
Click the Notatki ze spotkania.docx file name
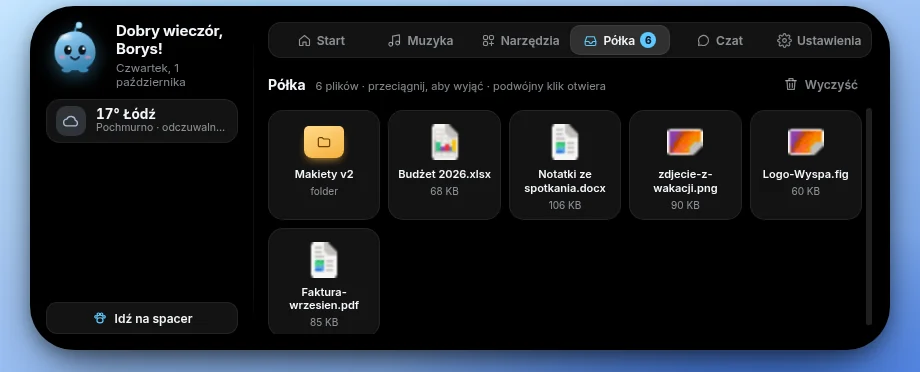coord(565,181)
